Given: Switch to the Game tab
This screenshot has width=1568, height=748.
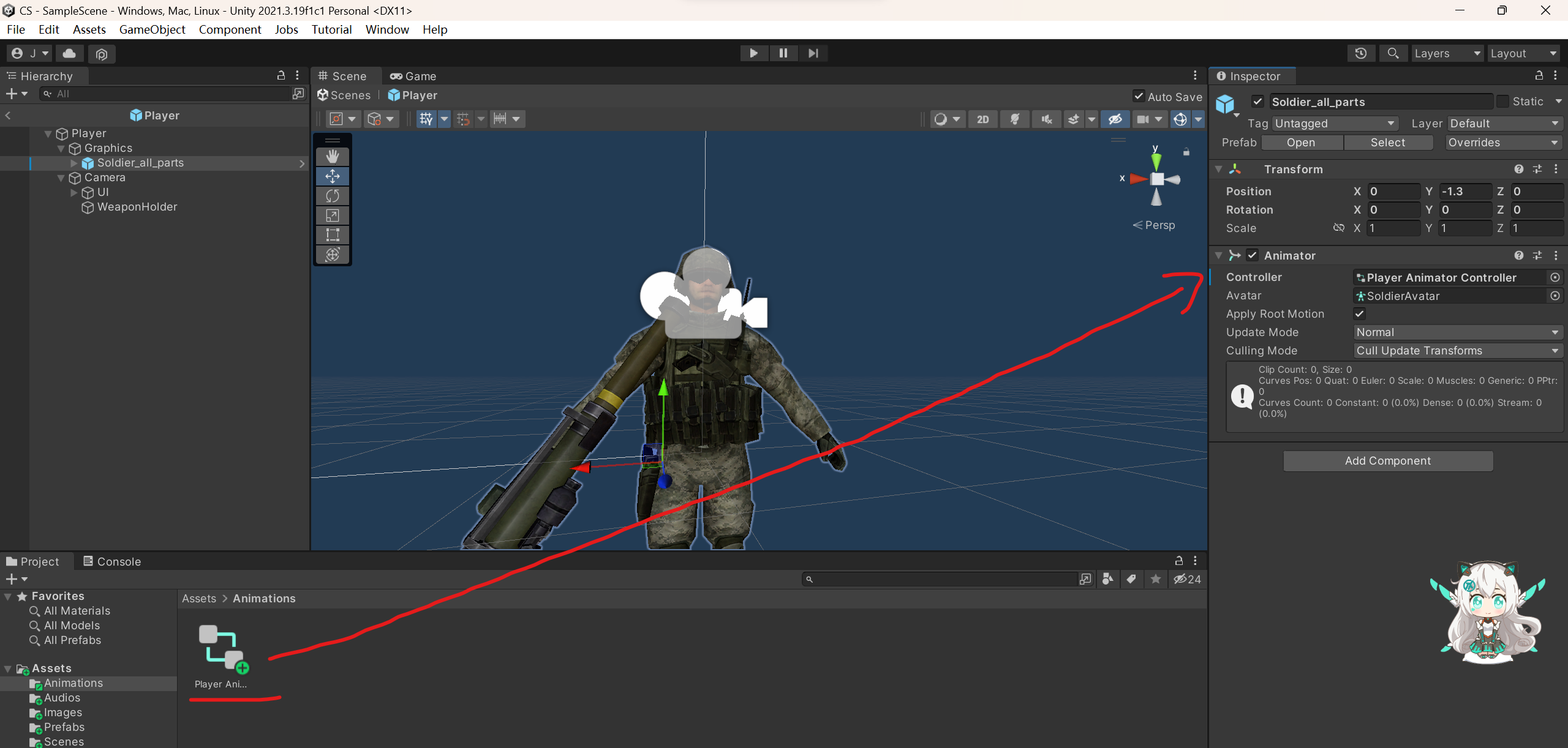Looking at the screenshot, I should [x=413, y=76].
